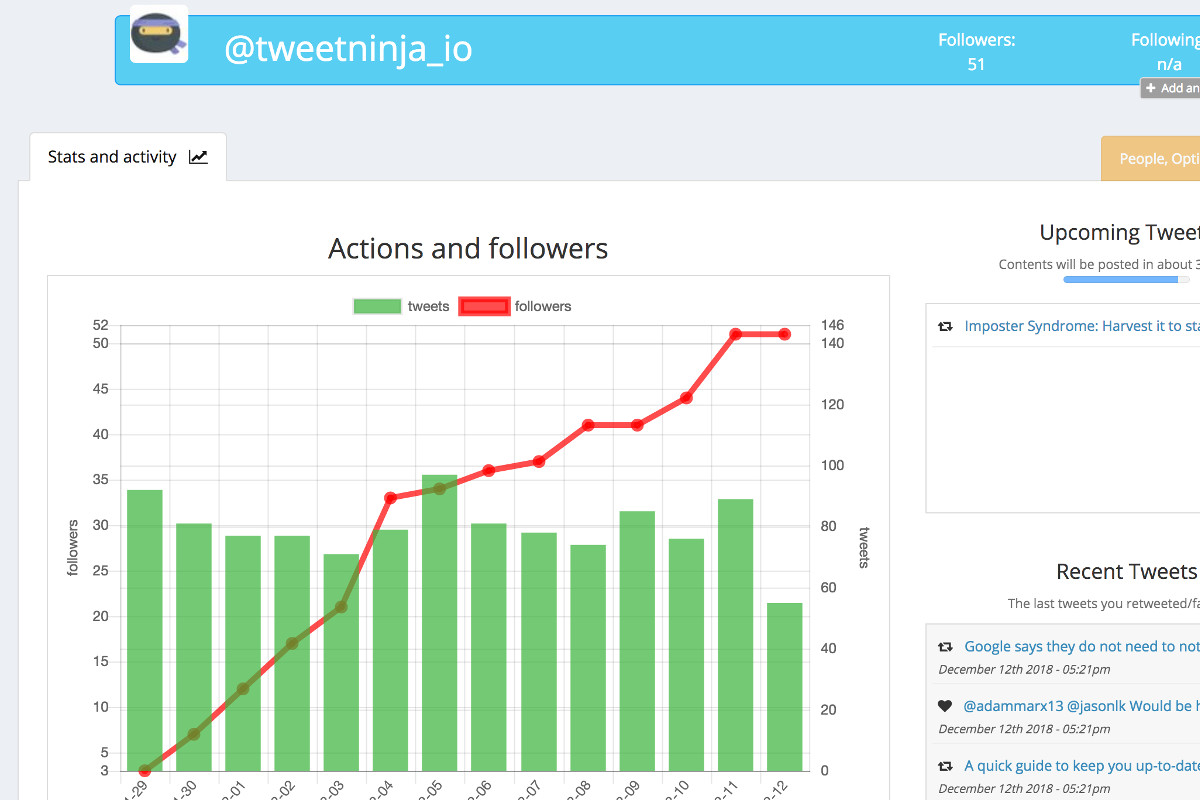Open the Stats and activity tab
1200x800 pixels.
128,157
